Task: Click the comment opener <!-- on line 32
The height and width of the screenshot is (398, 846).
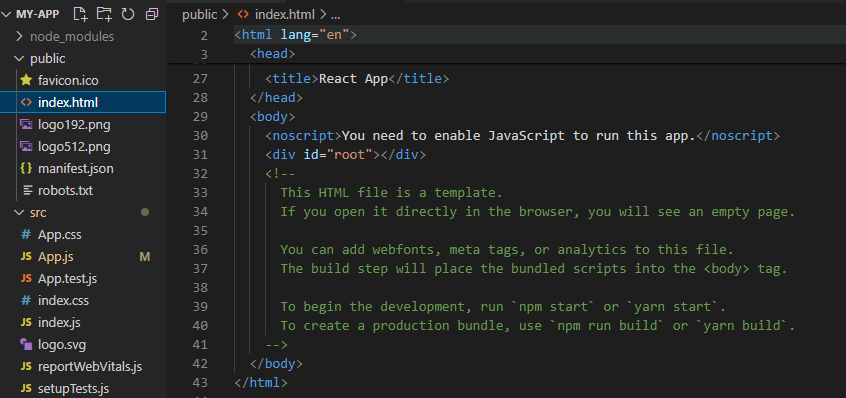Action: point(280,174)
